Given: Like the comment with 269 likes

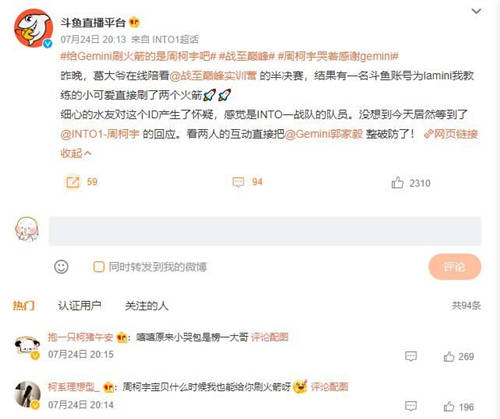Looking at the screenshot, I should (x=449, y=357).
